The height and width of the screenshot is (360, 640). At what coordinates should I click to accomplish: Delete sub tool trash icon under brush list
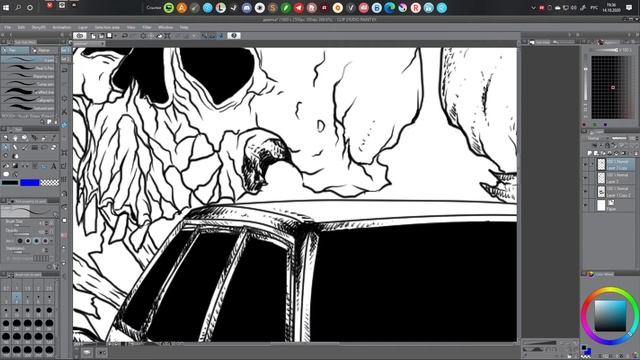pyautogui.click(x=56, y=122)
